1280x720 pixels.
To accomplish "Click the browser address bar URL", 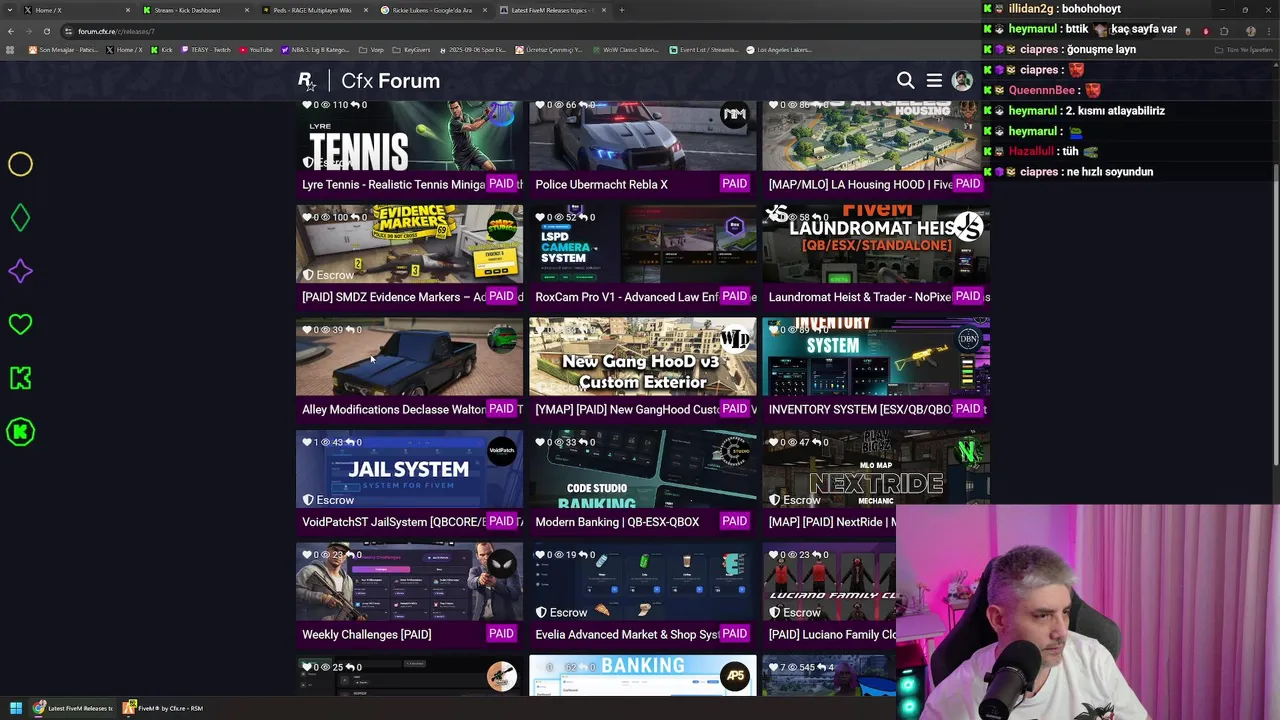I will coord(116,31).
